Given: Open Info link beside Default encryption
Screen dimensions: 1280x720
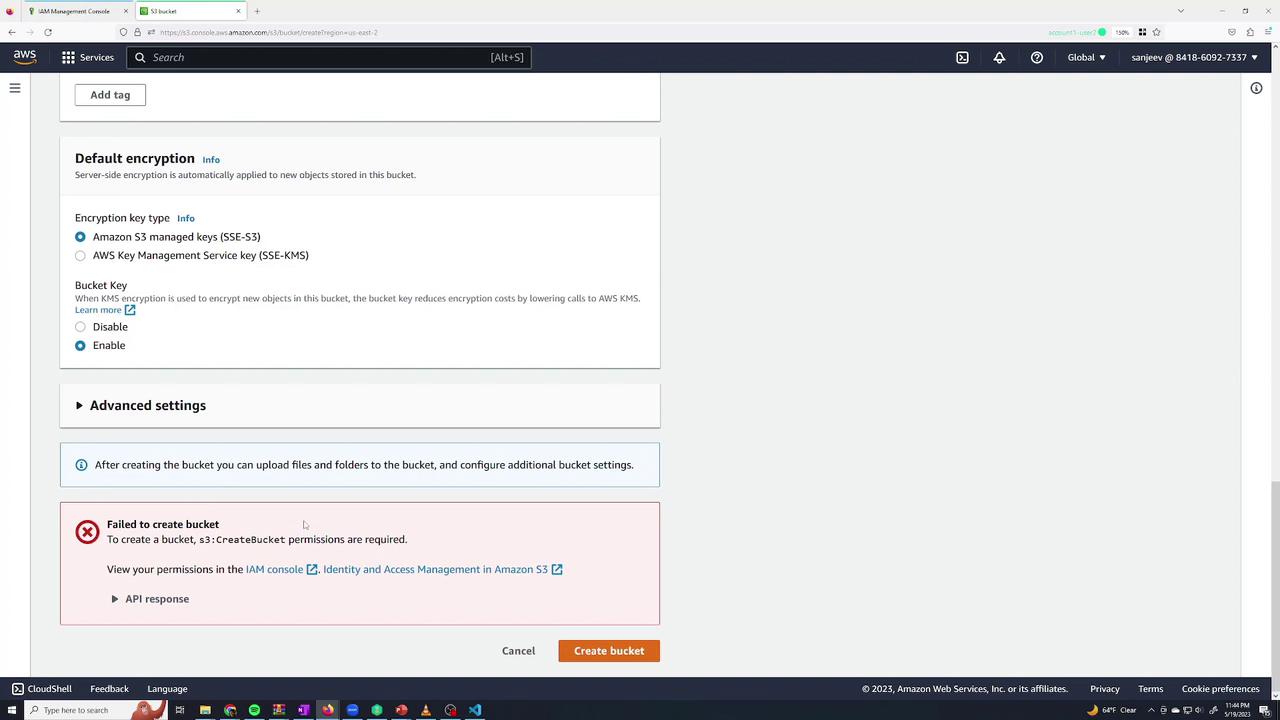Looking at the screenshot, I should (211, 160).
